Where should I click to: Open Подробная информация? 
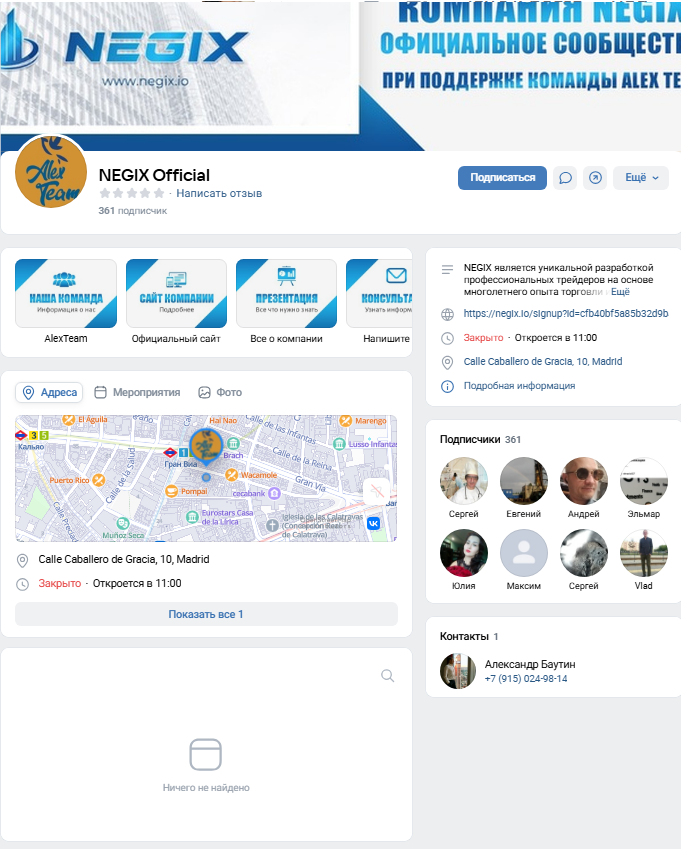click(x=519, y=386)
